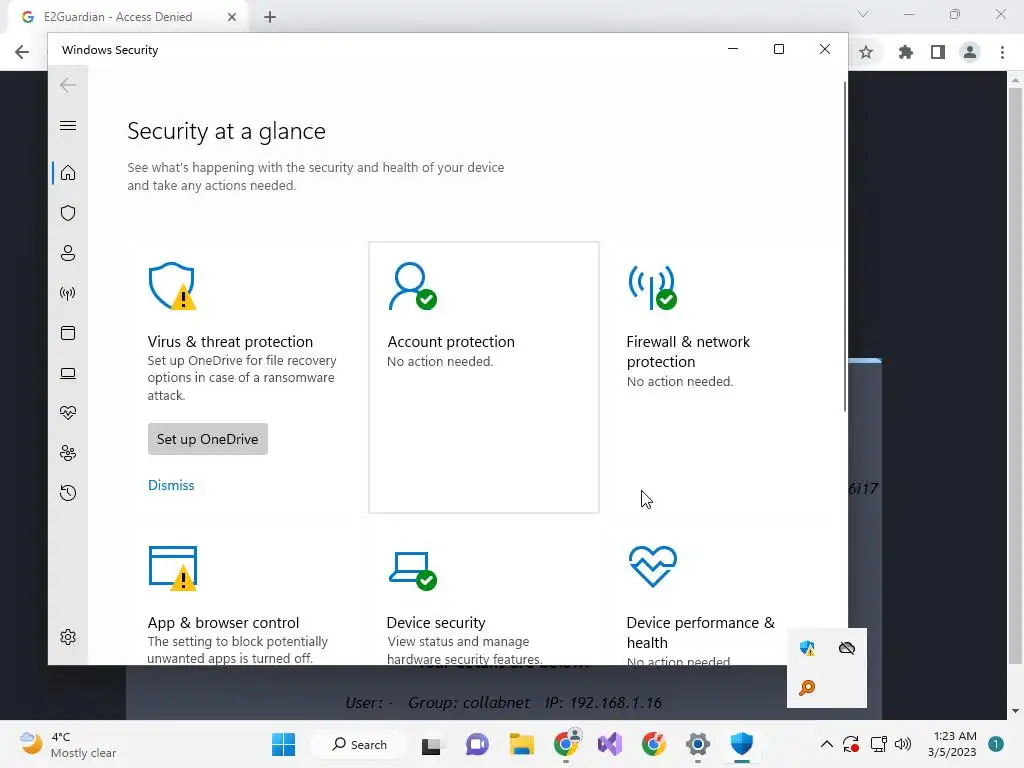Open Task View on the taskbar

coord(432,744)
